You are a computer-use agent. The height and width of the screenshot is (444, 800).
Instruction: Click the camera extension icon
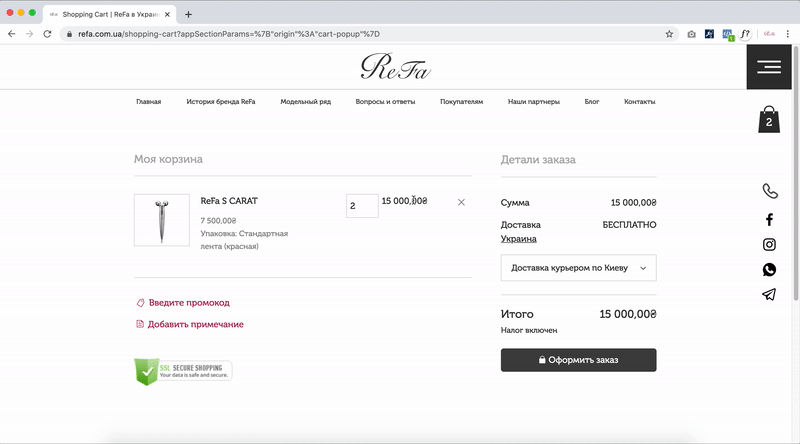pos(691,34)
